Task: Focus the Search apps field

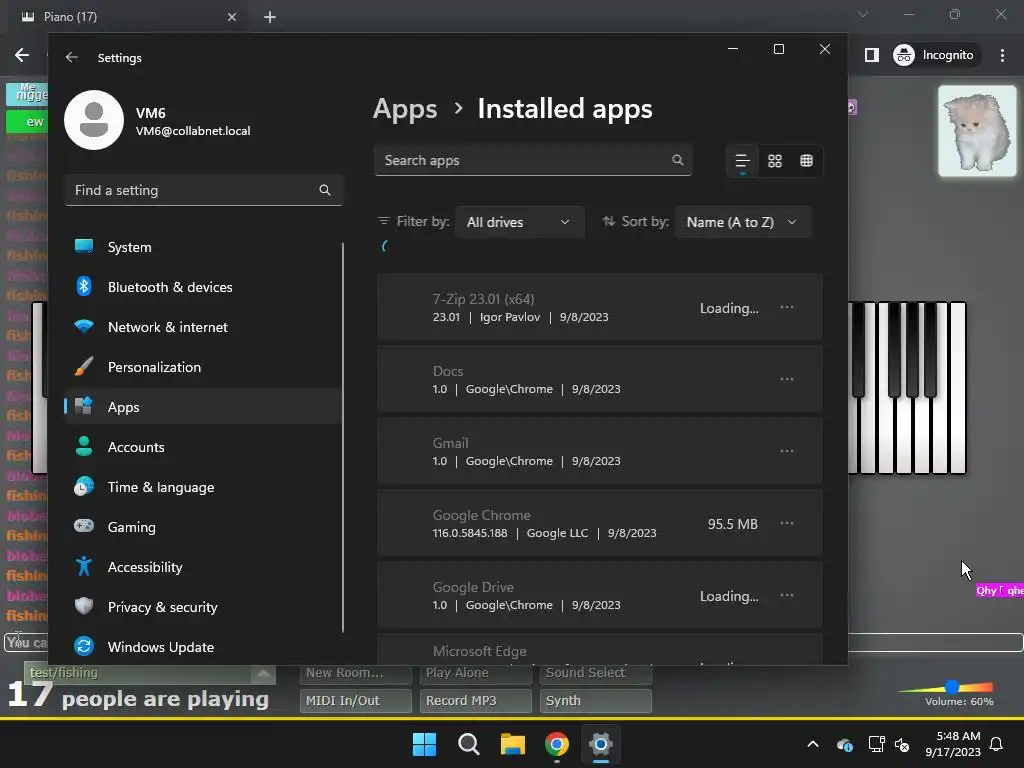Action: point(533,160)
